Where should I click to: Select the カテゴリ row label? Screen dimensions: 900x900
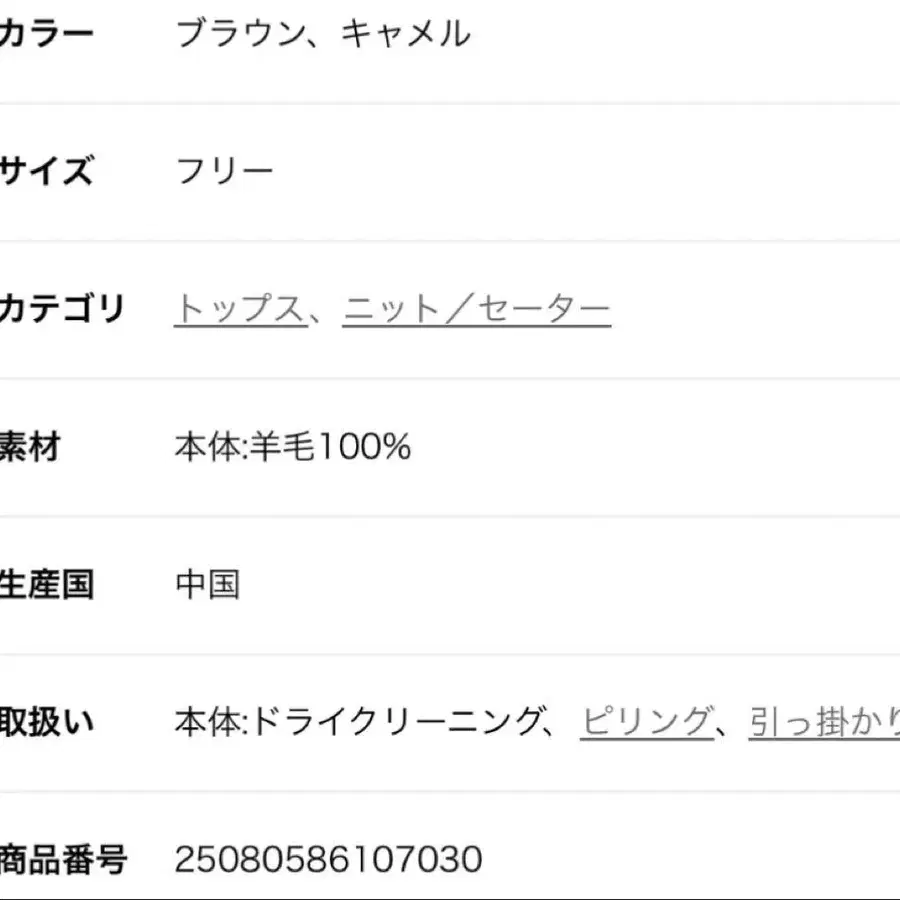click(x=62, y=310)
